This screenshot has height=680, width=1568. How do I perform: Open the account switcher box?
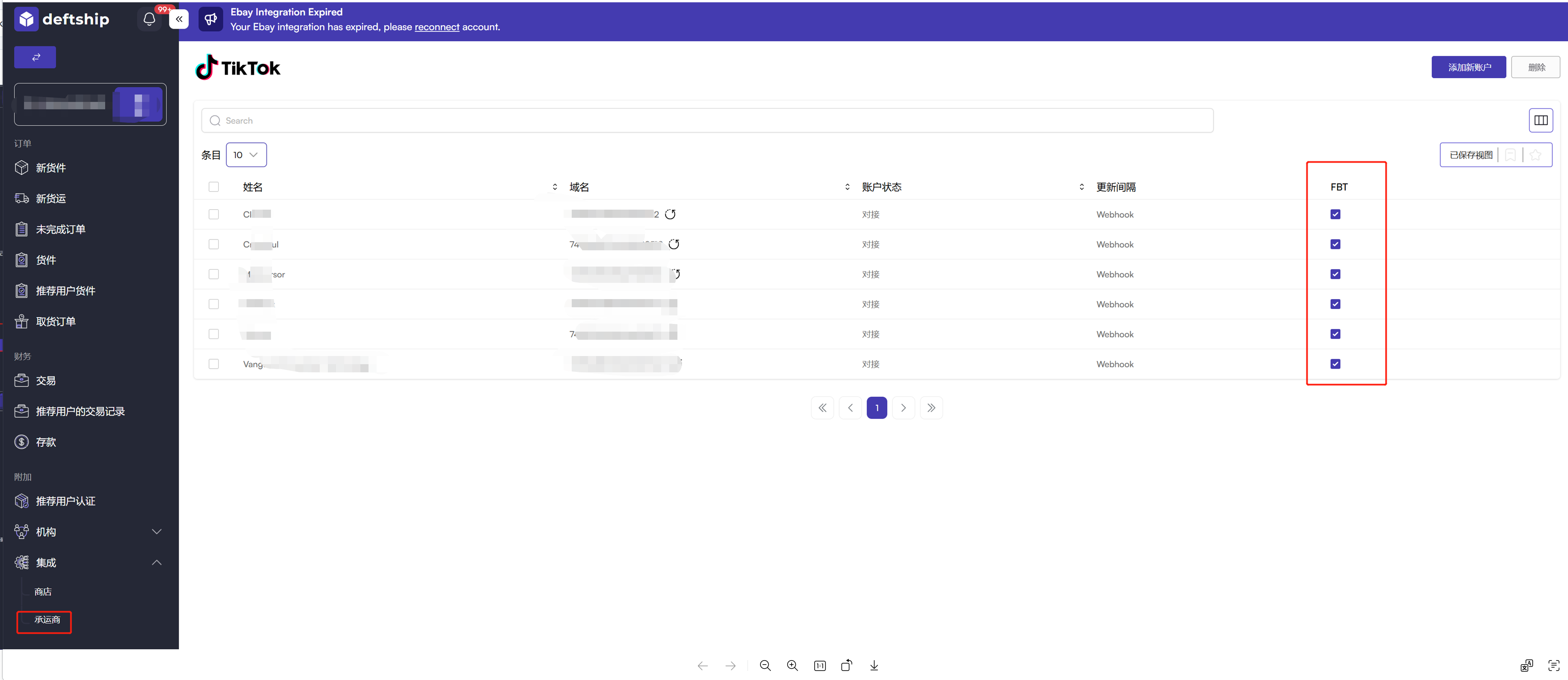pos(90,104)
